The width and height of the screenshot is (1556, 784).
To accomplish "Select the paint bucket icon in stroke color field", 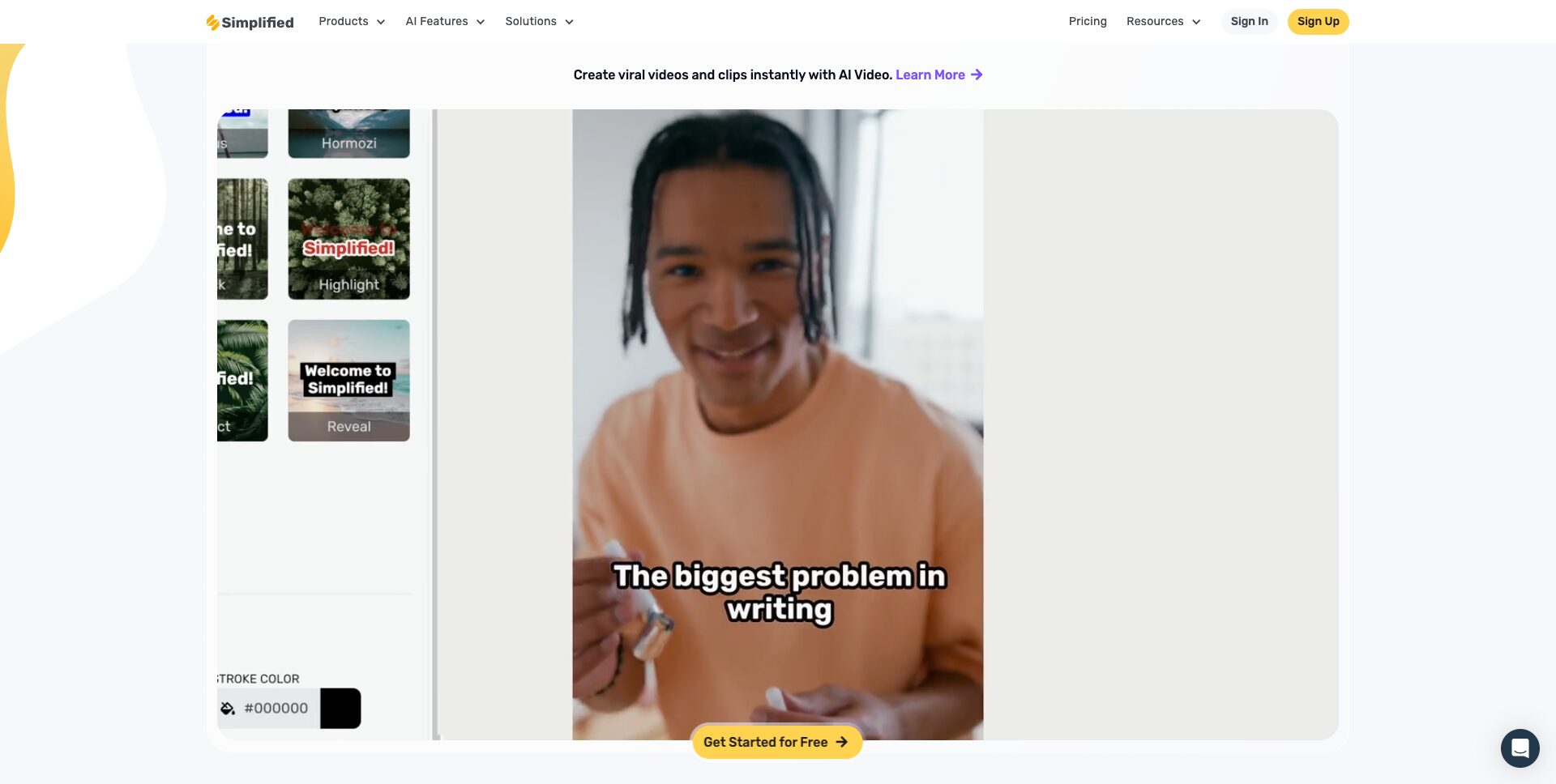I will pos(228,707).
